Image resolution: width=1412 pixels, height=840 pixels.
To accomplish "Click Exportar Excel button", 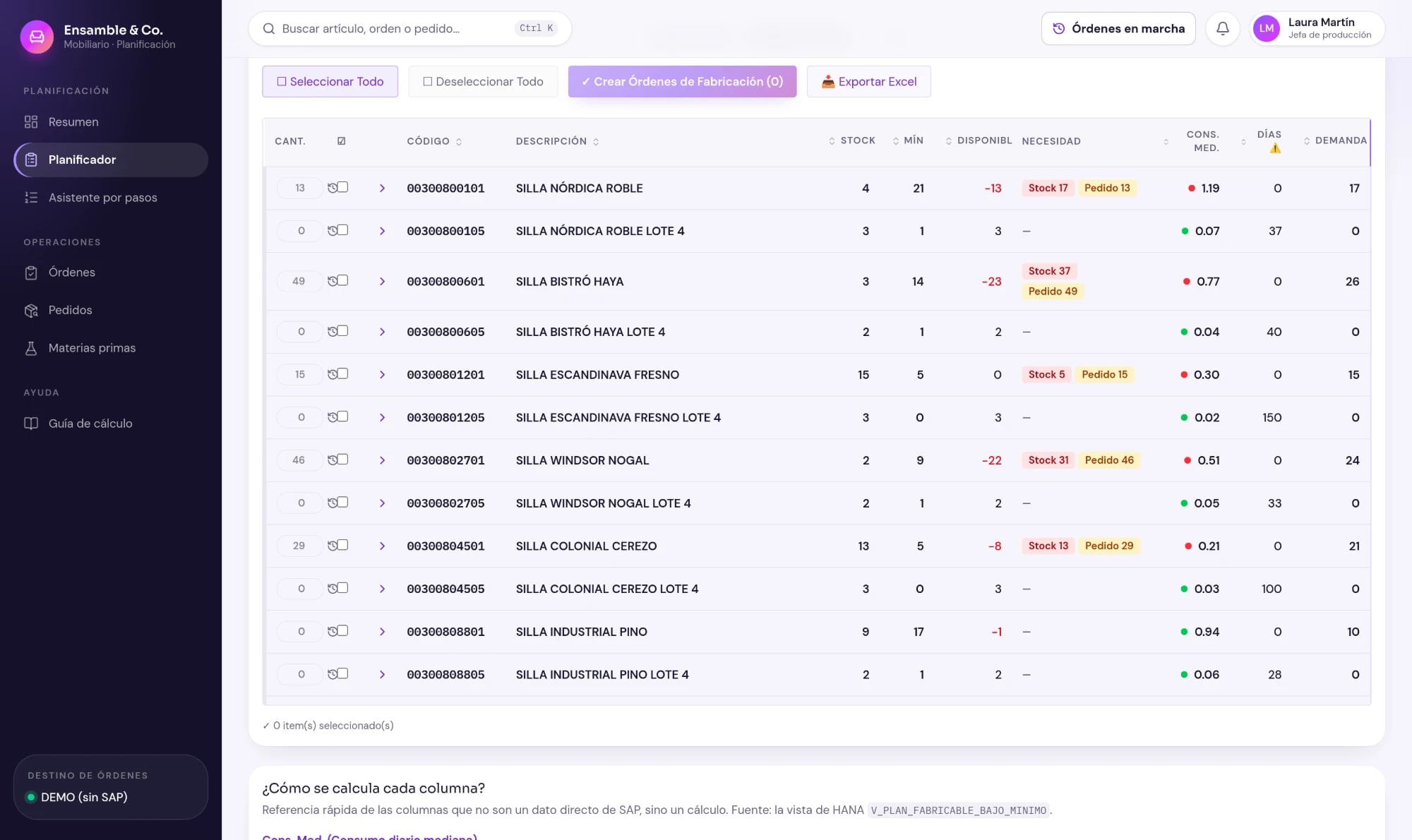I will [x=868, y=81].
